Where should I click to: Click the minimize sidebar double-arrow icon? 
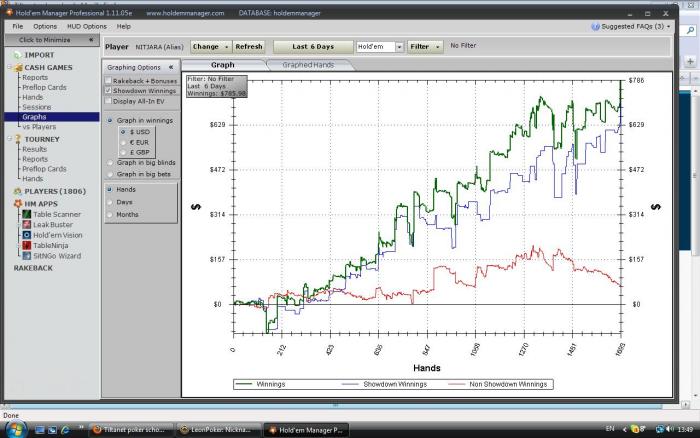pyautogui.click(x=91, y=40)
